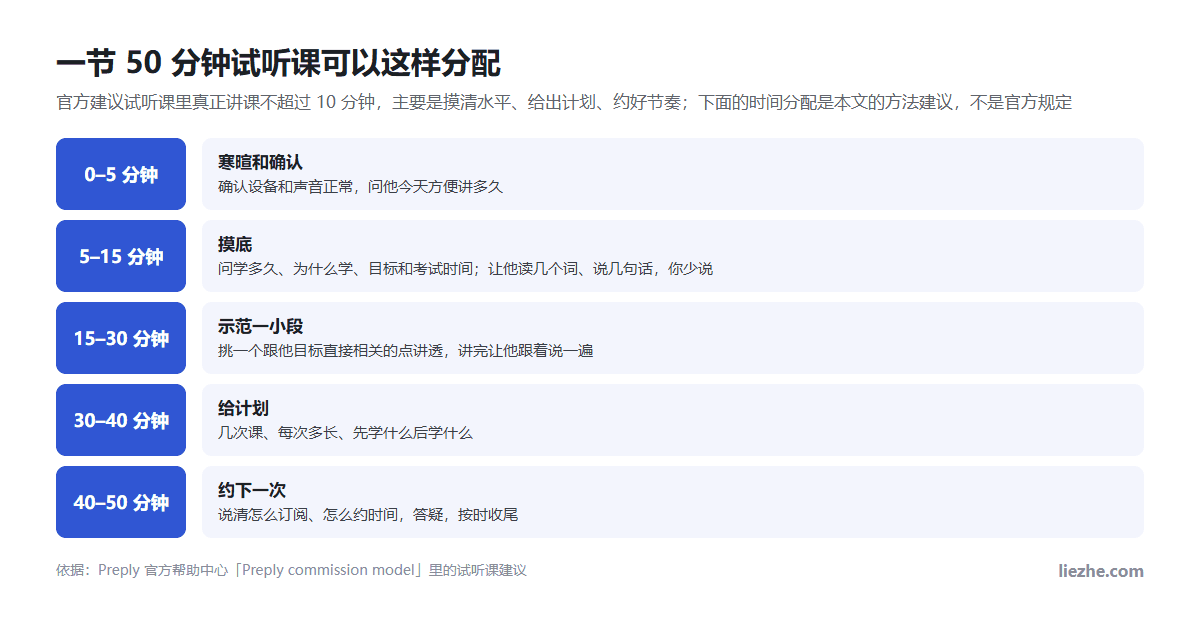Select the '0–5 分钟' time block
The height and width of the screenshot is (625, 1200).
(x=121, y=174)
